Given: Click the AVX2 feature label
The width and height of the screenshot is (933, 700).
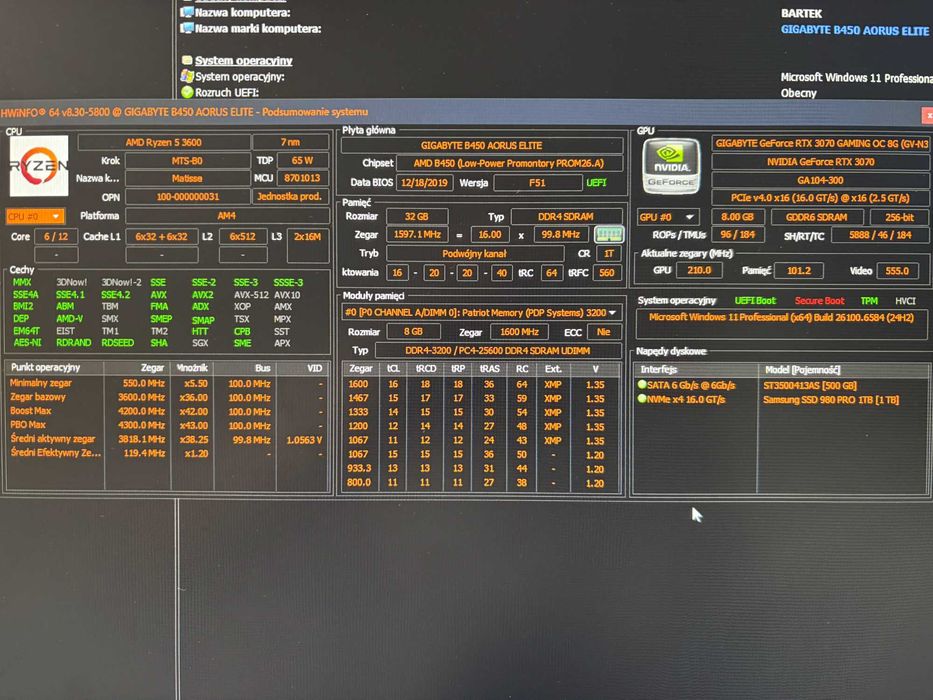Looking at the screenshot, I should [x=202, y=295].
